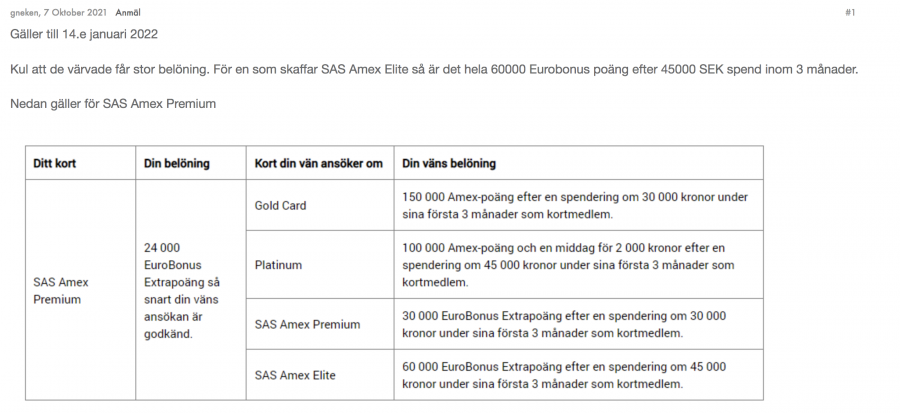The width and height of the screenshot is (900, 413).
Task: Click the Gold Card table cell
Action: coord(281,205)
